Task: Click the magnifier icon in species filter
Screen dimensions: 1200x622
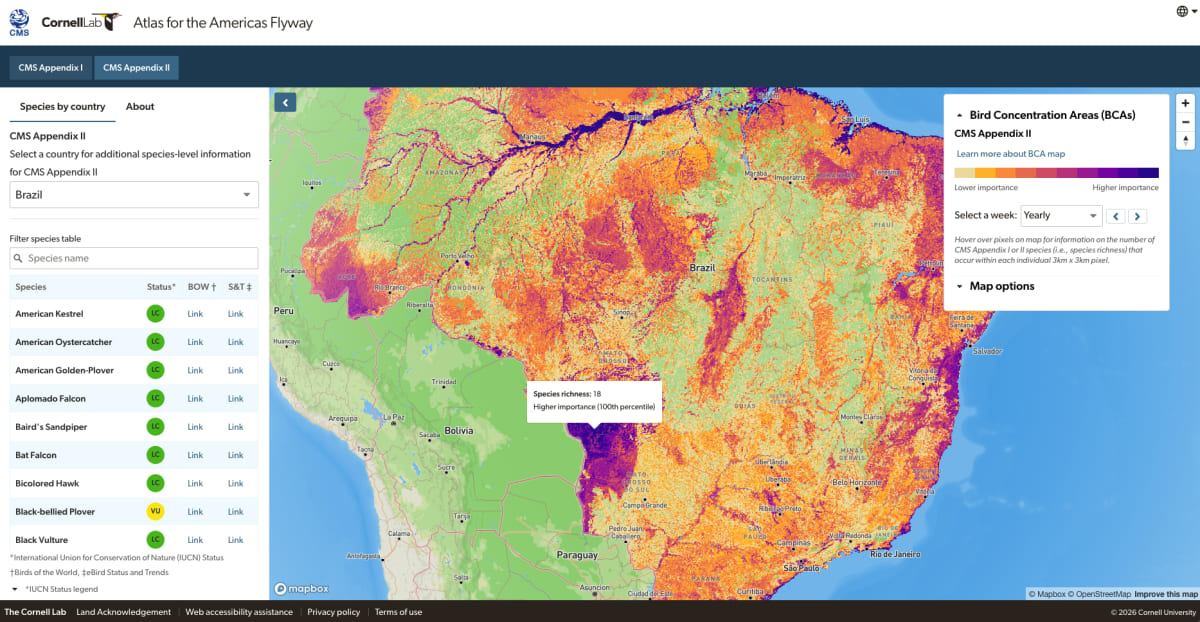Action: coord(19,258)
